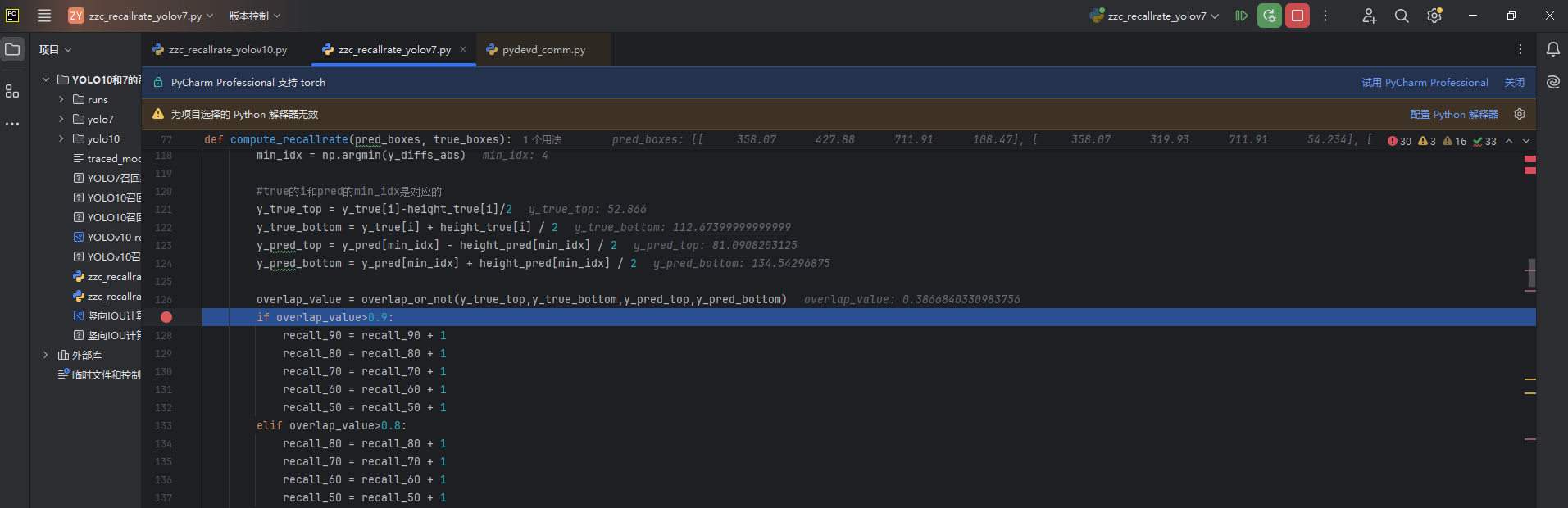The image size is (1568, 508).
Task: Click the PyCharm logo icon
Action: (x=12, y=16)
